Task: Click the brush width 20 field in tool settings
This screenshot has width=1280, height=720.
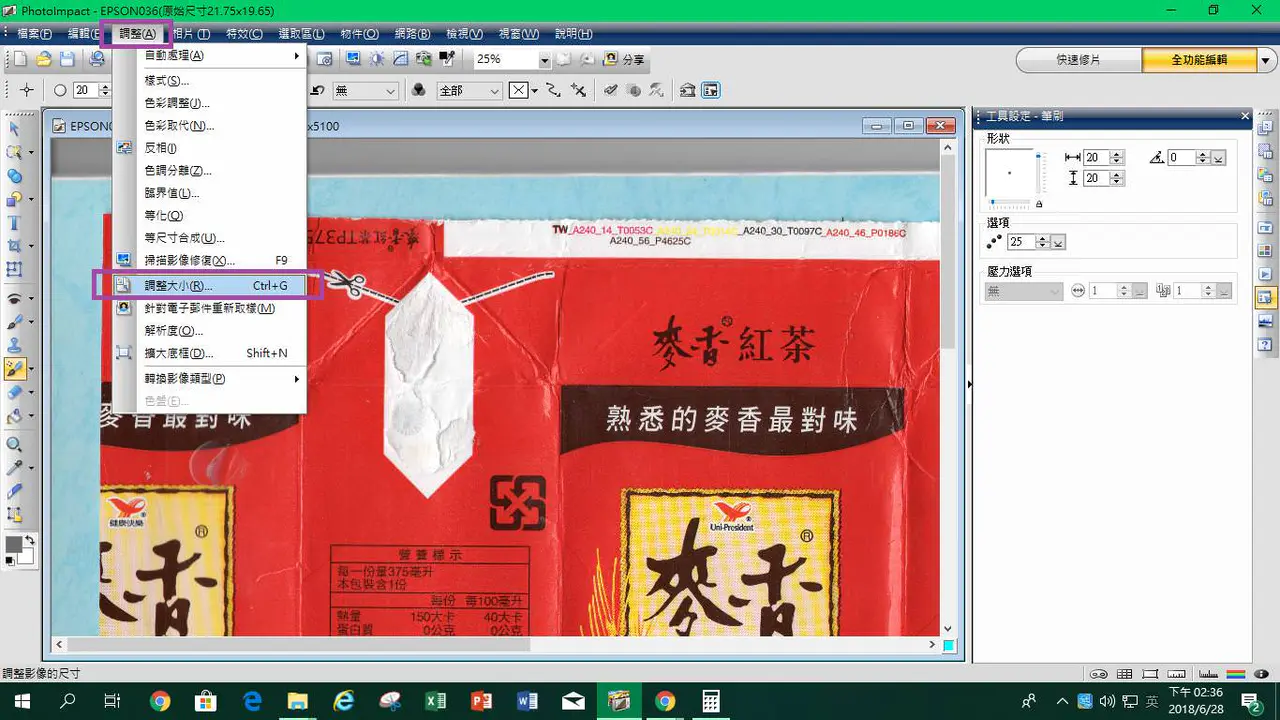Action: pos(1097,158)
